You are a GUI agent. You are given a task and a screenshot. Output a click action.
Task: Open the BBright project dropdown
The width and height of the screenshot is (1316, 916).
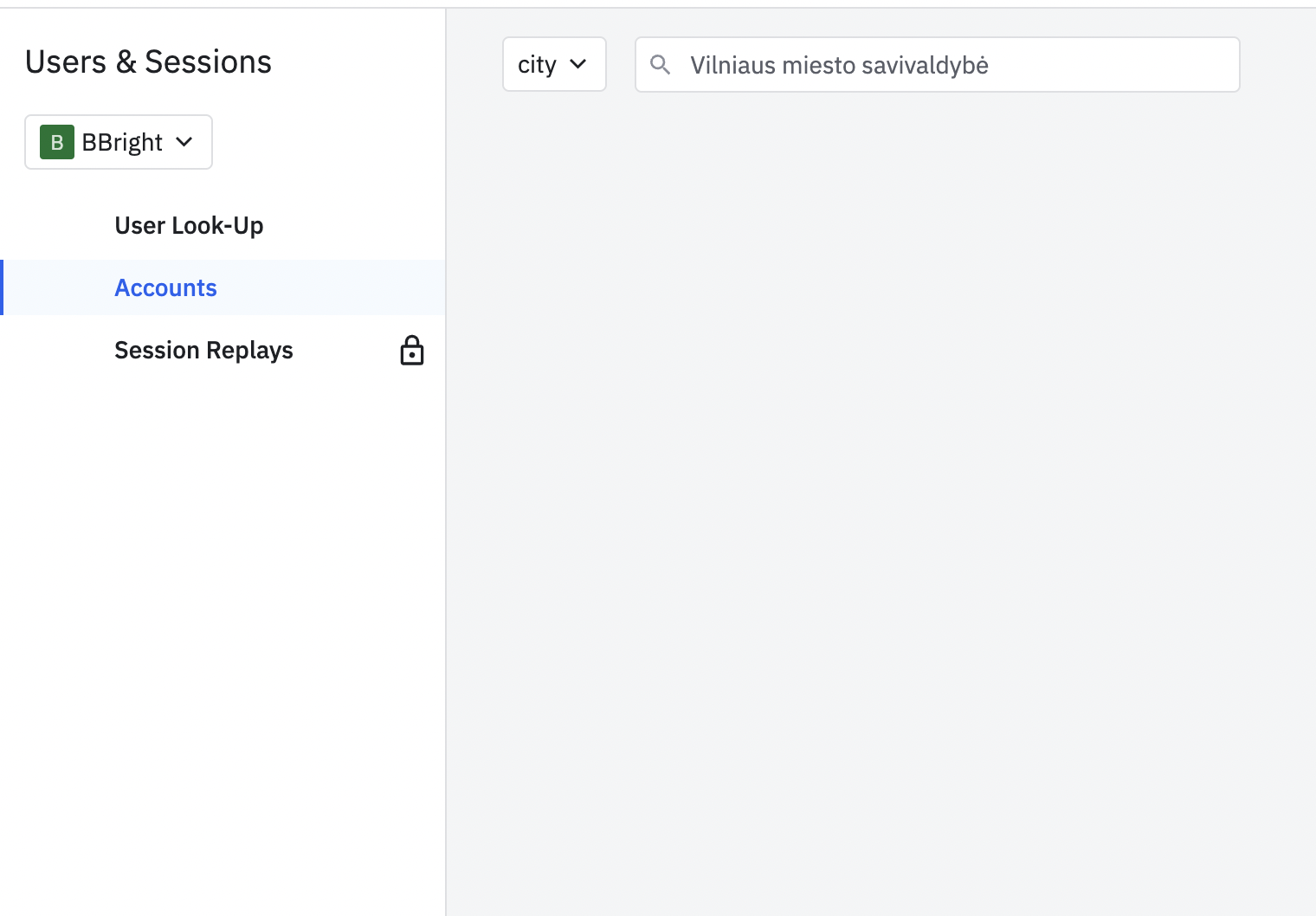coord(119,142)
